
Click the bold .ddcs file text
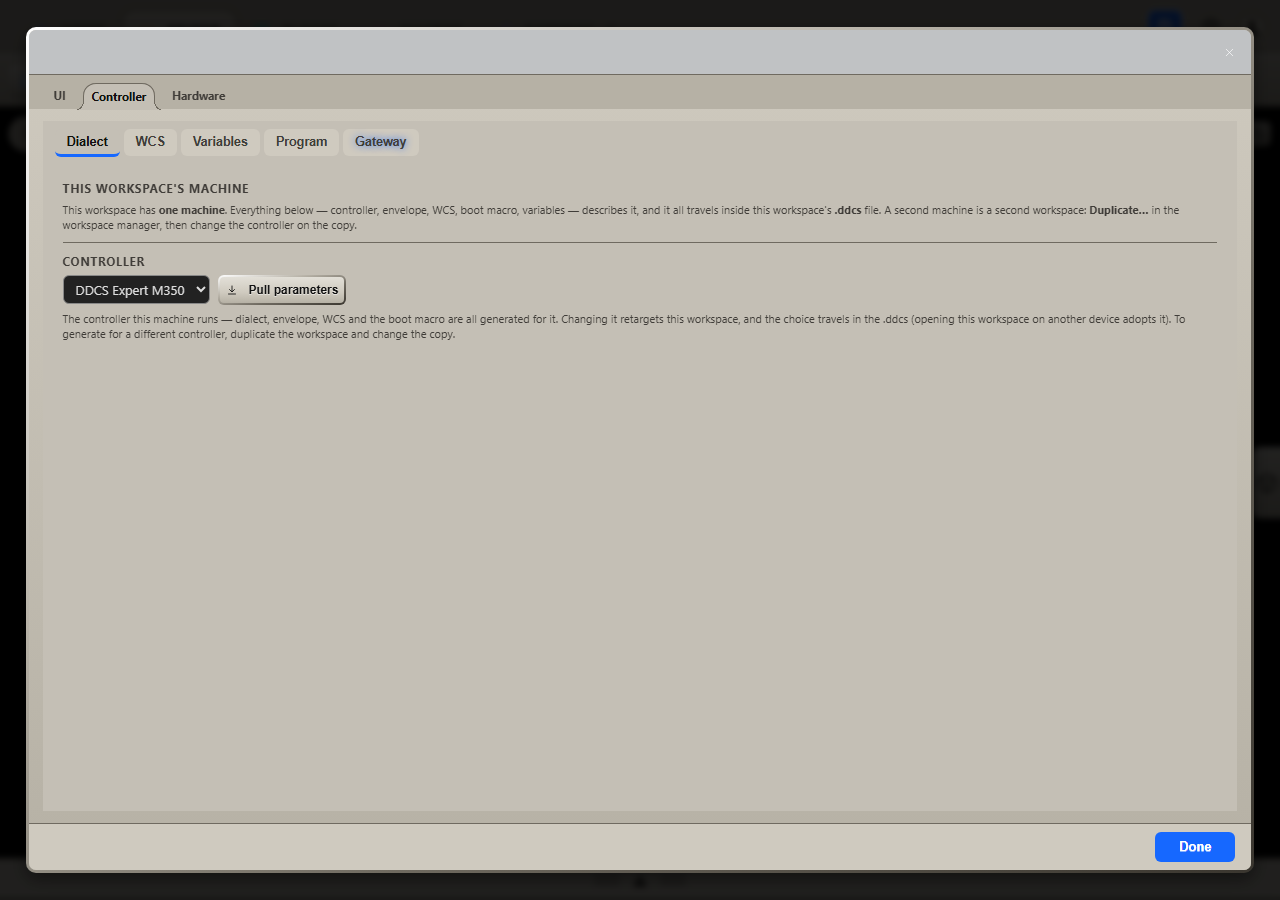coord(848,211)
